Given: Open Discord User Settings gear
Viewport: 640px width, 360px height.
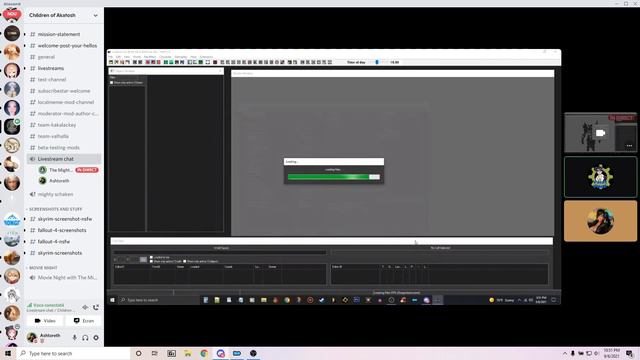Looking at the screenshot, I should (96, 338).
